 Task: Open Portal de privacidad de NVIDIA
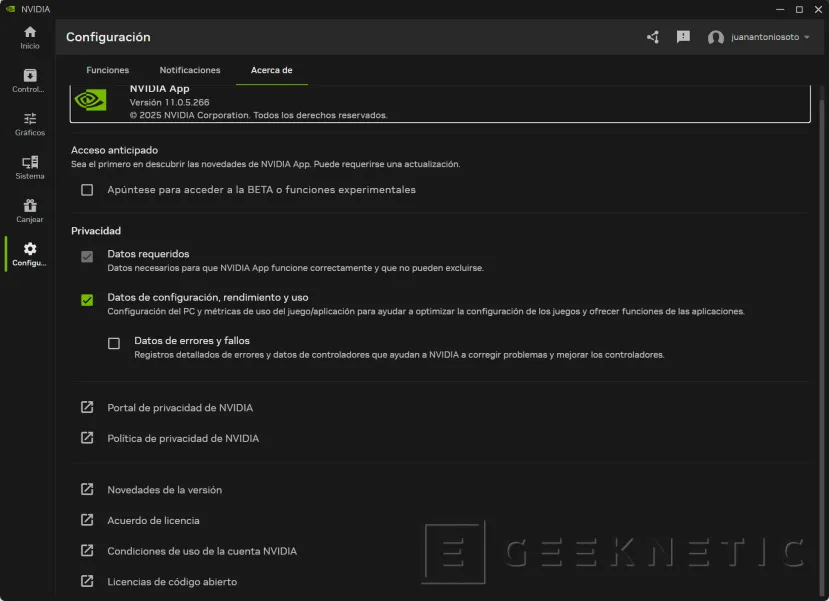[180, 407]
